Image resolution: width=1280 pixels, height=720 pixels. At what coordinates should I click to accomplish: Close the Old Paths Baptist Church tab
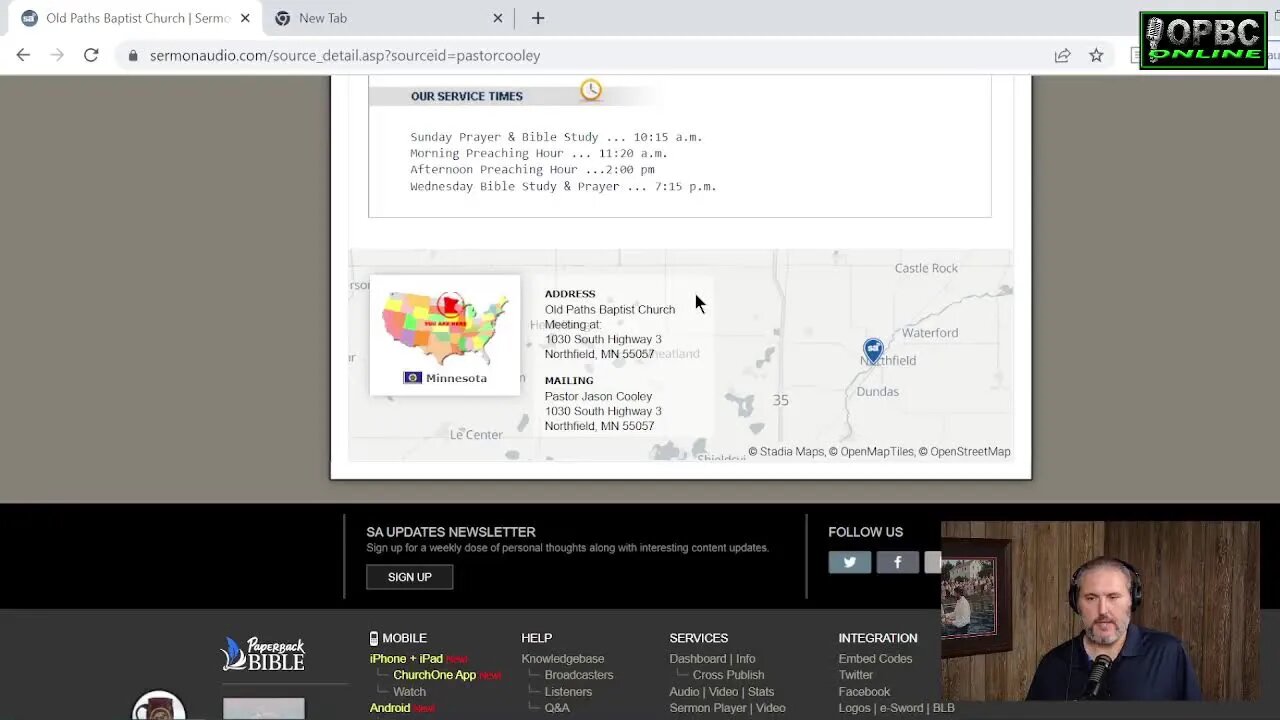[x=245, y=18]
